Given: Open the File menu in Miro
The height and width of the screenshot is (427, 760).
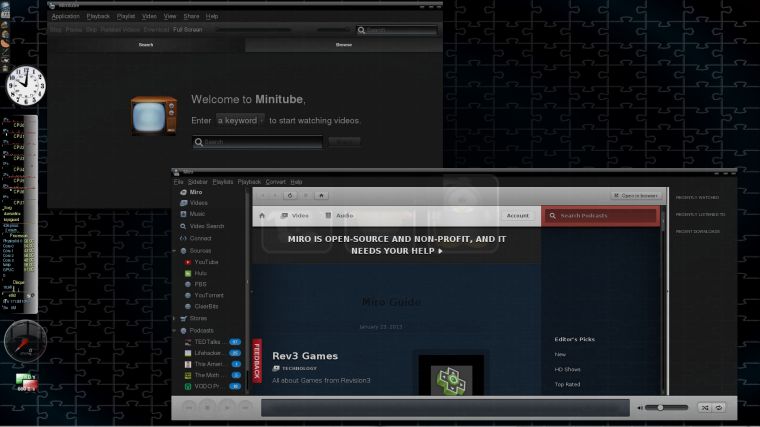Looking at the screenshot, I should point(178,182).
